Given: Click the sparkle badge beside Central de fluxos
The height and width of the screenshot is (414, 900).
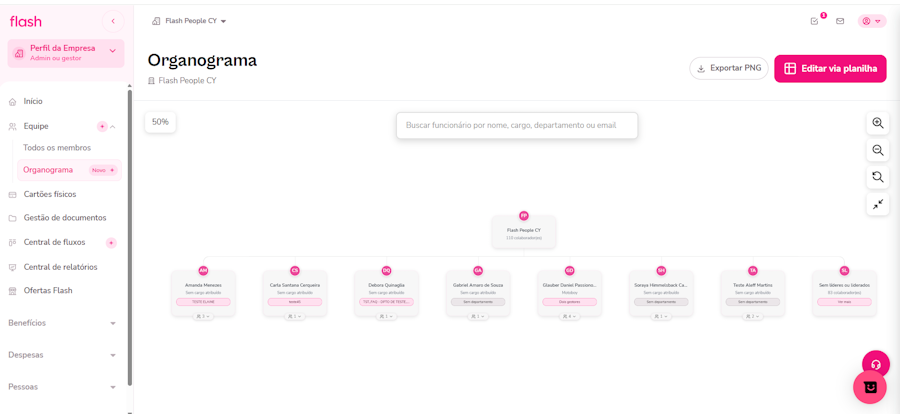Looking at the screenshot, I should point(111,243).
